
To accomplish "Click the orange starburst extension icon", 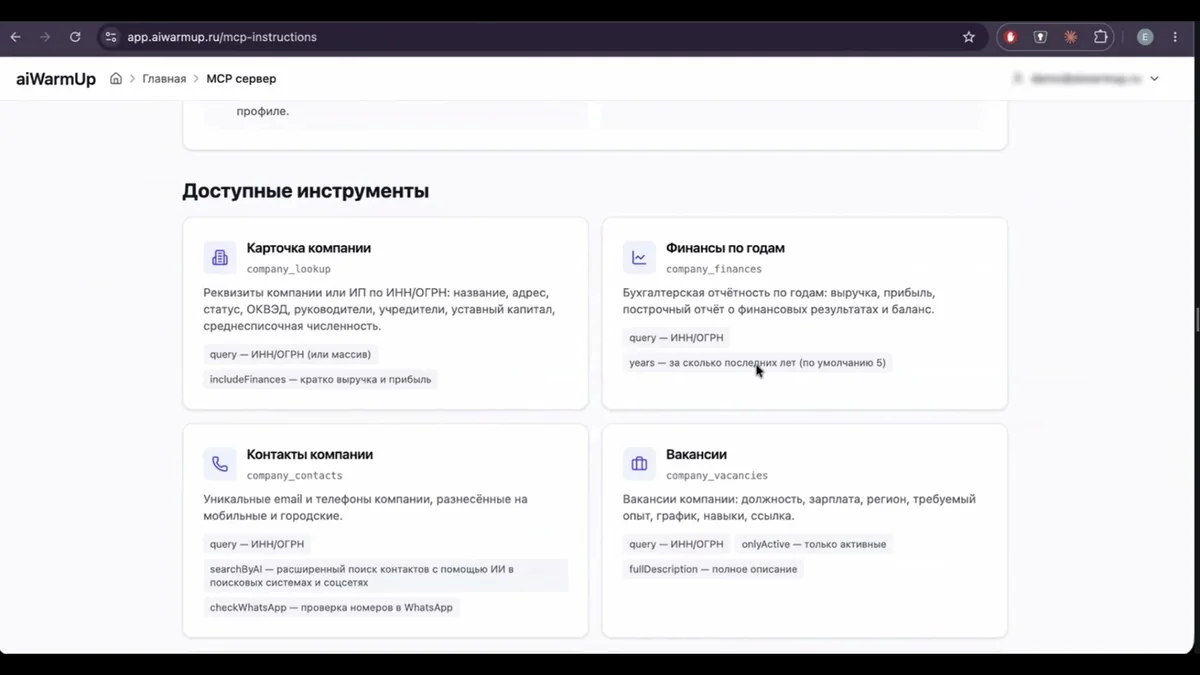I will pos(1070,37).
